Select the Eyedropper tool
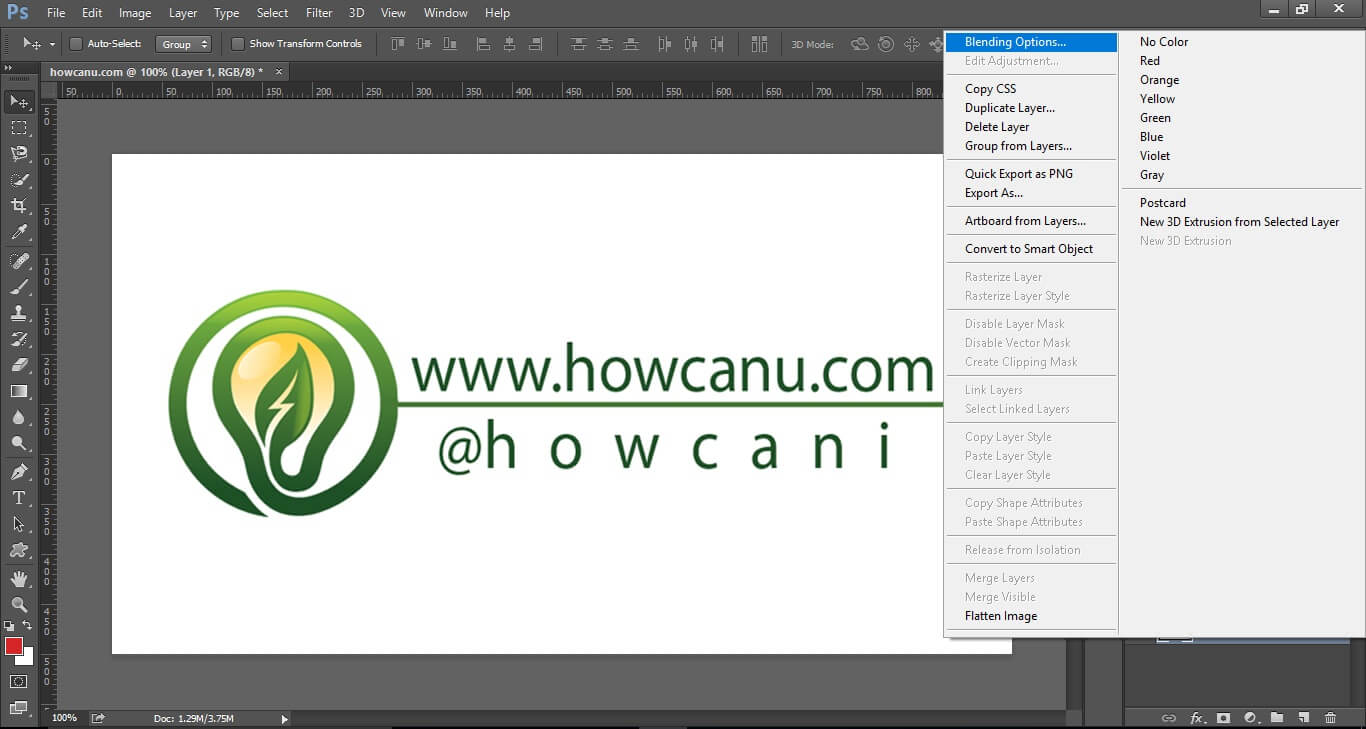Screen dimensions: 1366x729 [19, 232]
